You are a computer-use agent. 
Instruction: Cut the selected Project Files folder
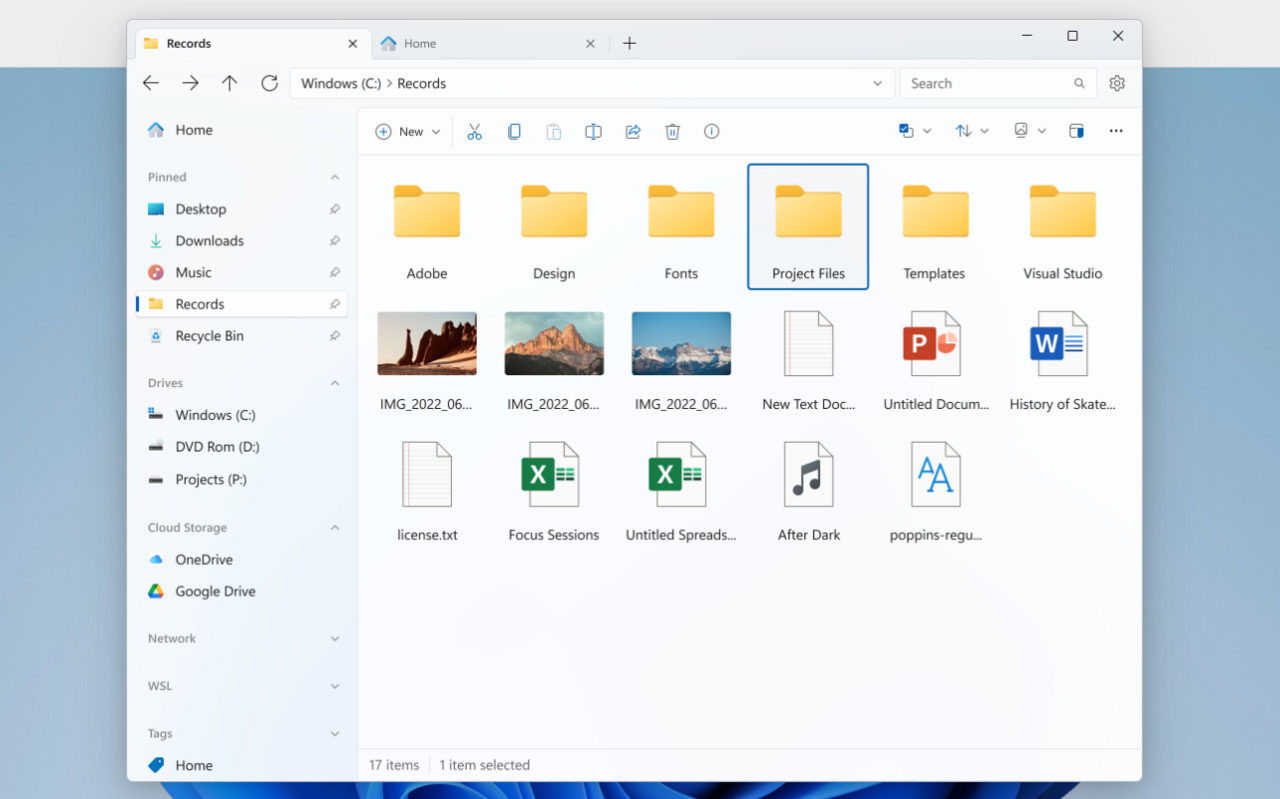click(474, 131)
